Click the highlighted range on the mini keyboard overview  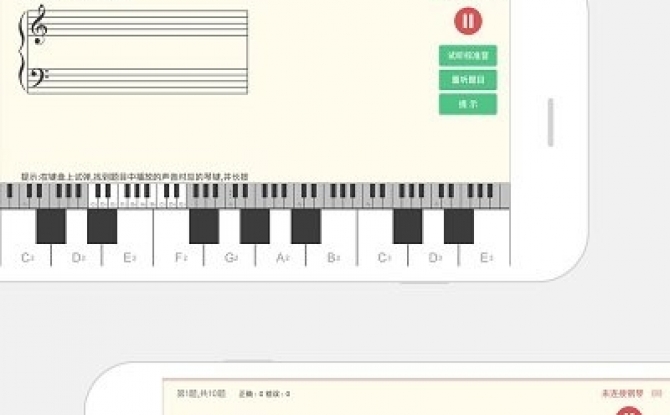pyautogui.click(x=137, y=195)
